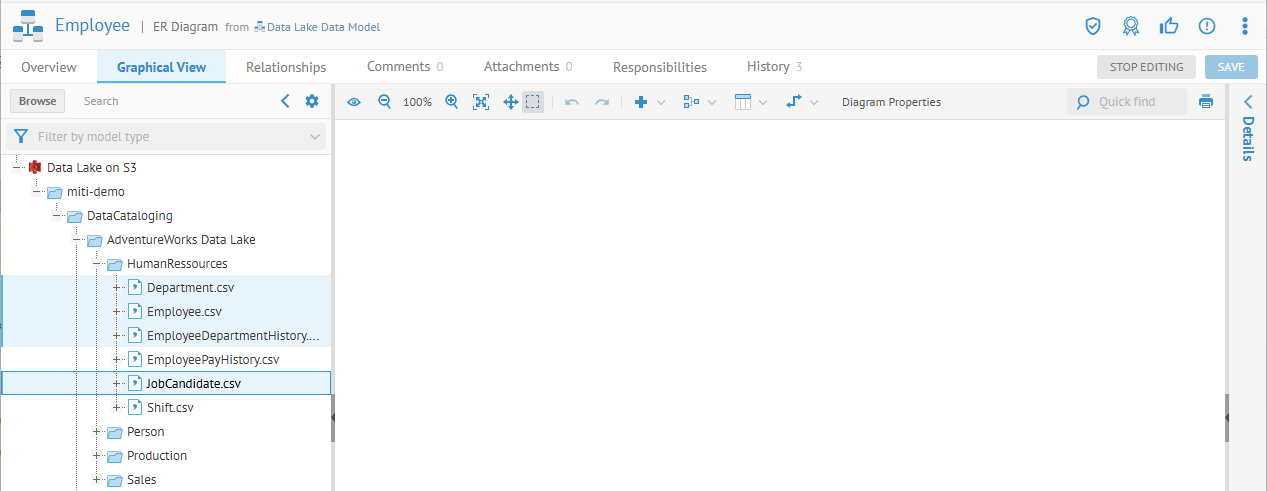The height and width of the screenshot is (491, 1267).
Task: Click the STOP EDITING button
Action: 1146,67
